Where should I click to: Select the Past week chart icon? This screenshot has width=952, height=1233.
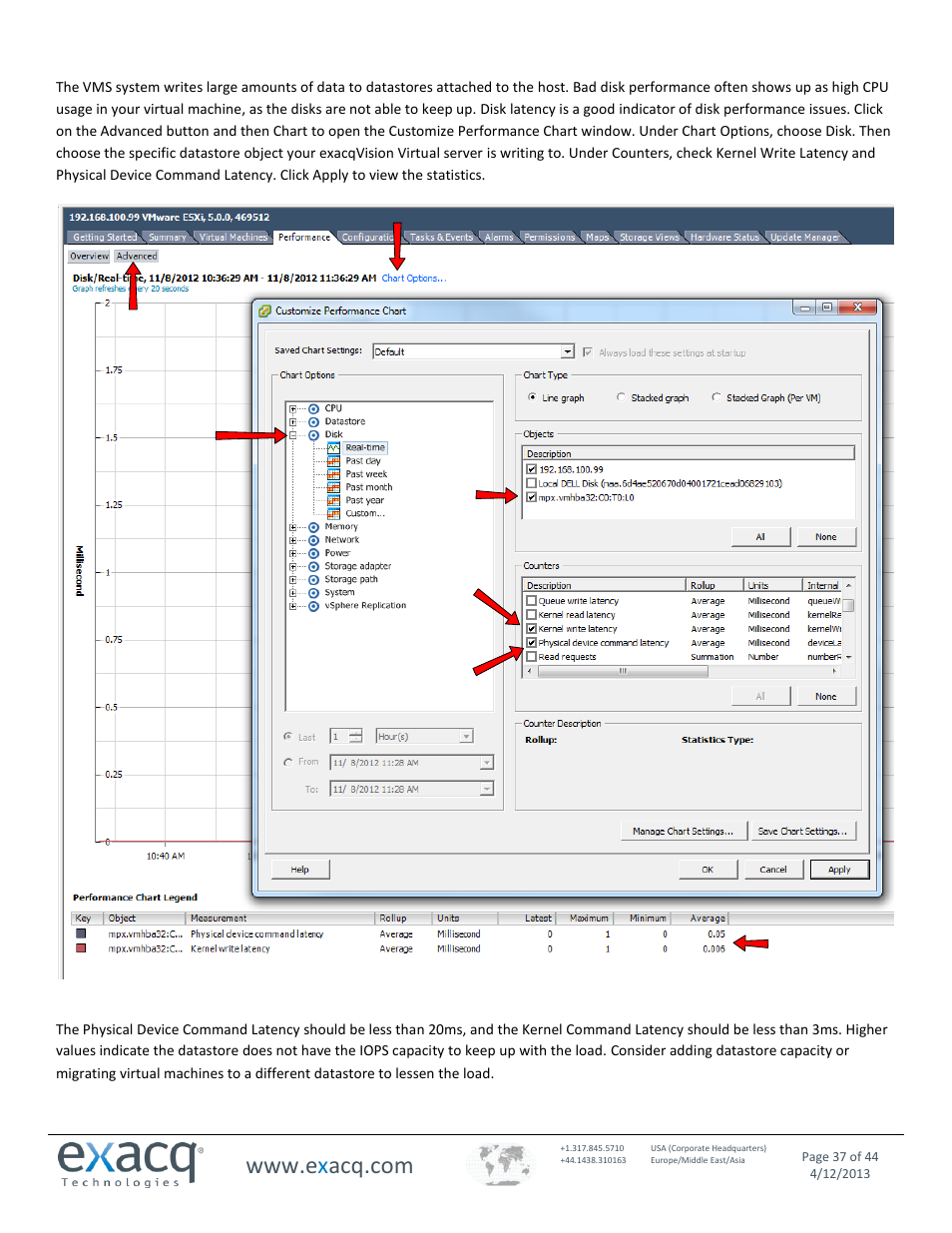(x=334, y=474)
